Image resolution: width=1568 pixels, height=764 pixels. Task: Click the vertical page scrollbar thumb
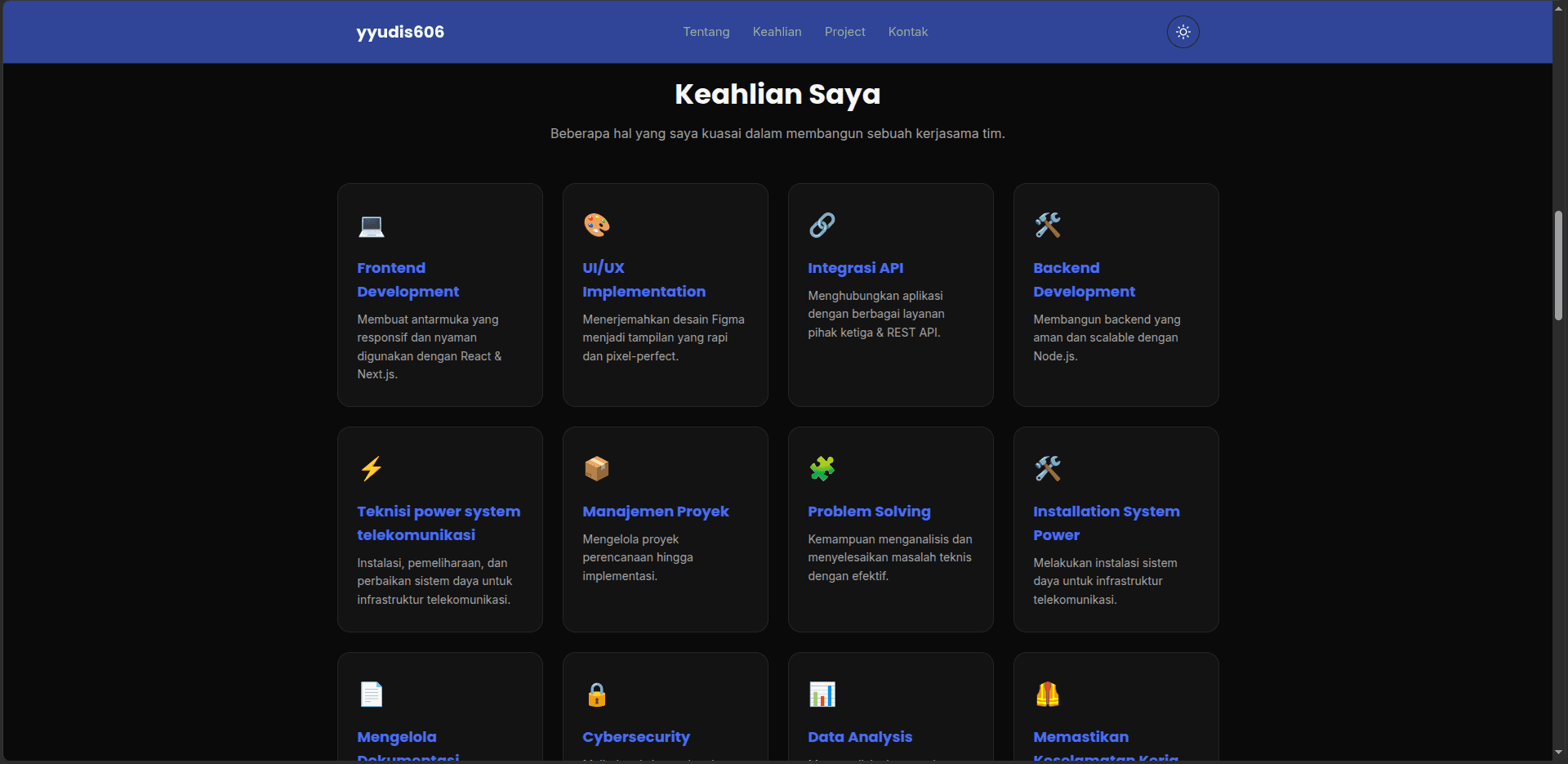click(1559, 266)
